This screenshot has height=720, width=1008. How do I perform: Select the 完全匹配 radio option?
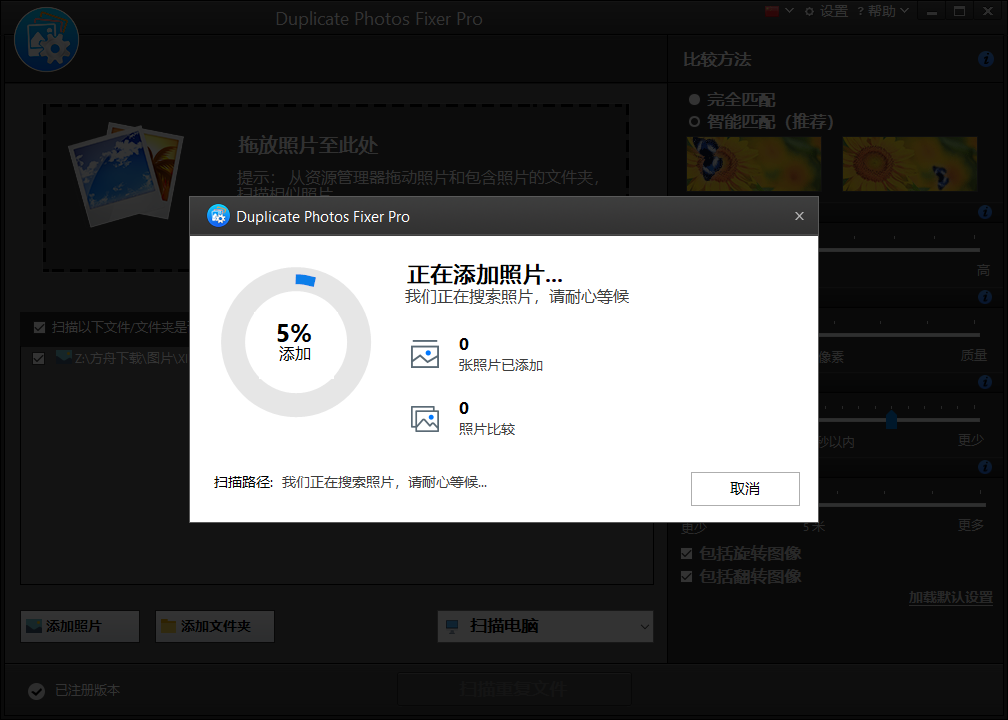coord(732,100)
